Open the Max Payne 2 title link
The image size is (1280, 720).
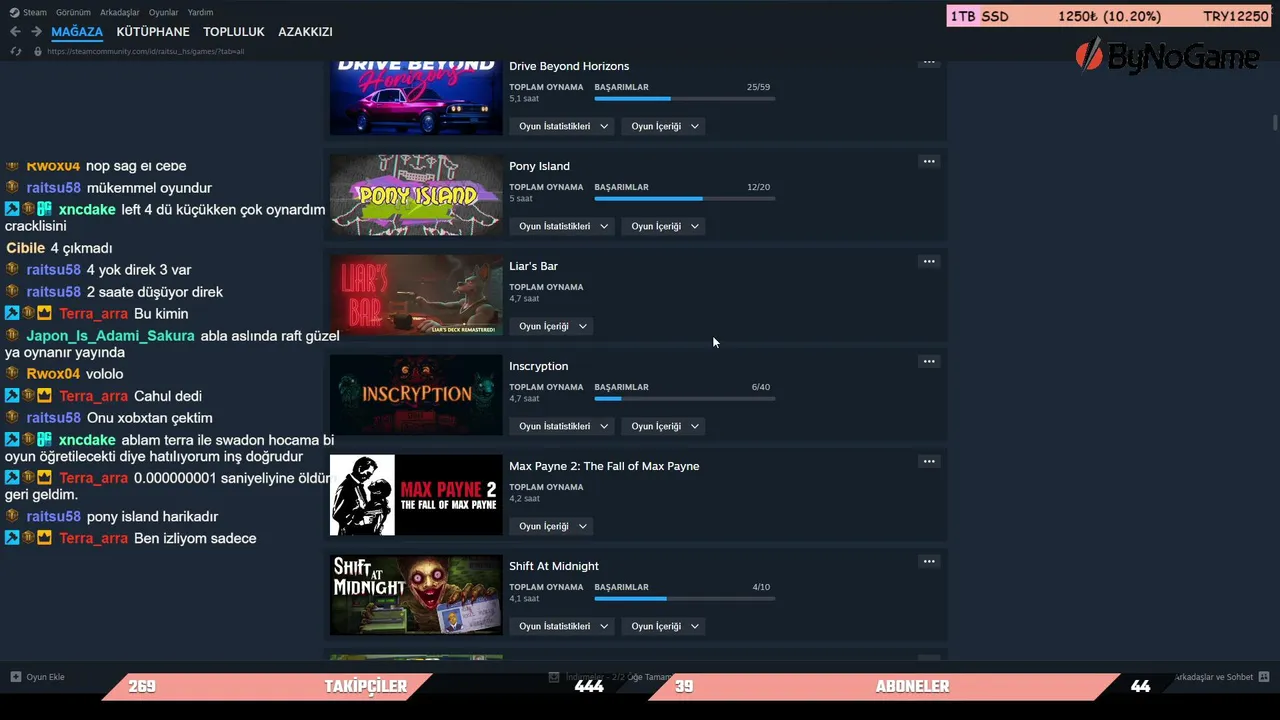[x=604, y=466]
